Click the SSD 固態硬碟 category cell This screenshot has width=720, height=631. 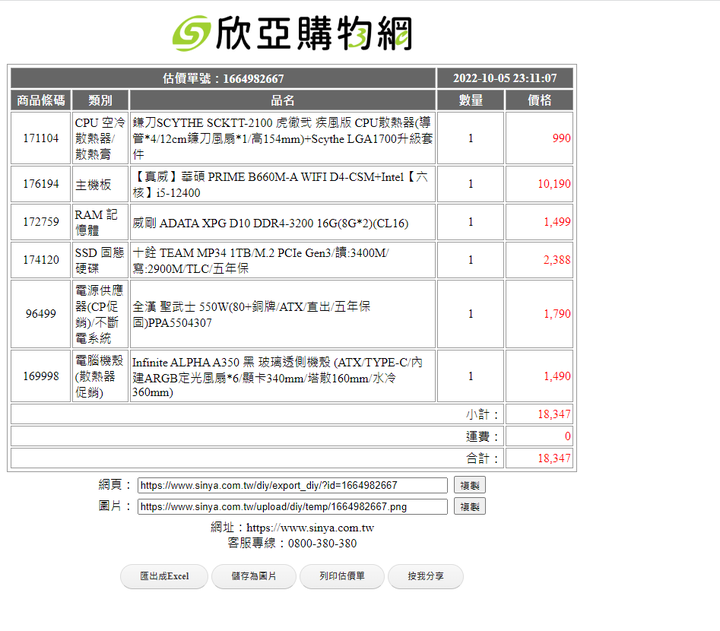point(100,260)
